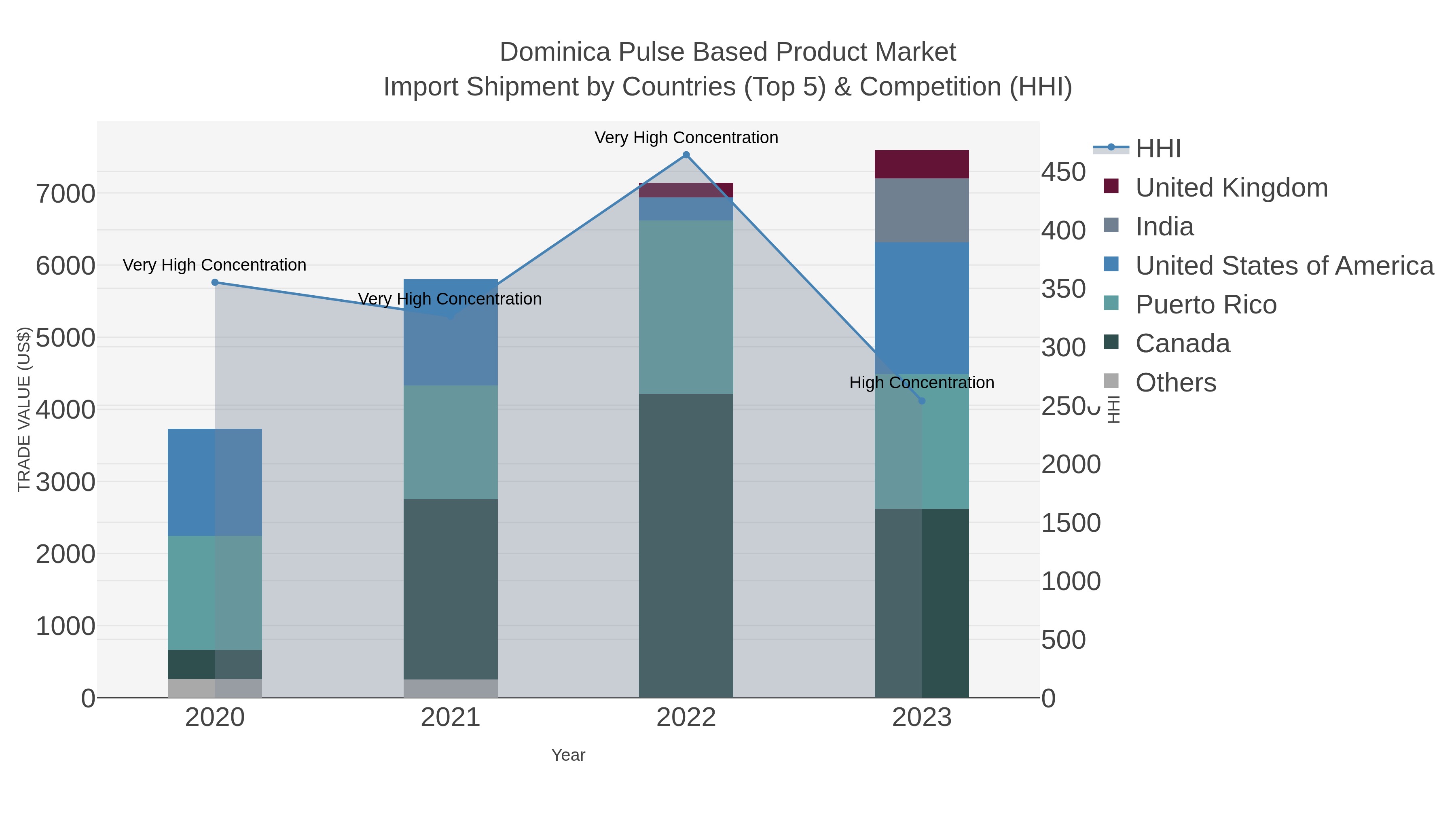1456x819 pixels.
Task: Click the Import Shipment by Countries subtitle line
Action: click(x=728, y=87)
